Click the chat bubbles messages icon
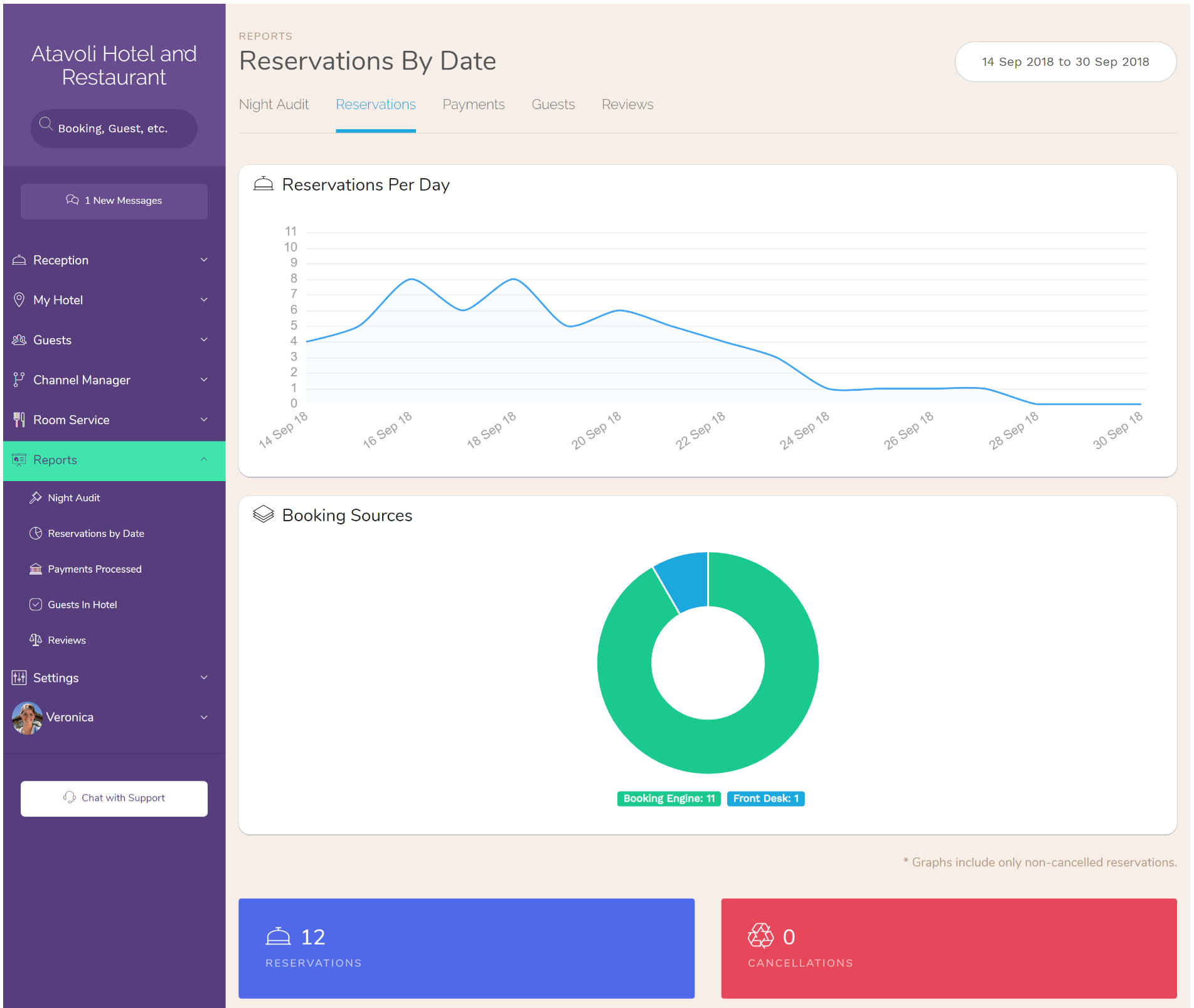This screenshot has height=1008, width=1194. [x=73, y=200]
